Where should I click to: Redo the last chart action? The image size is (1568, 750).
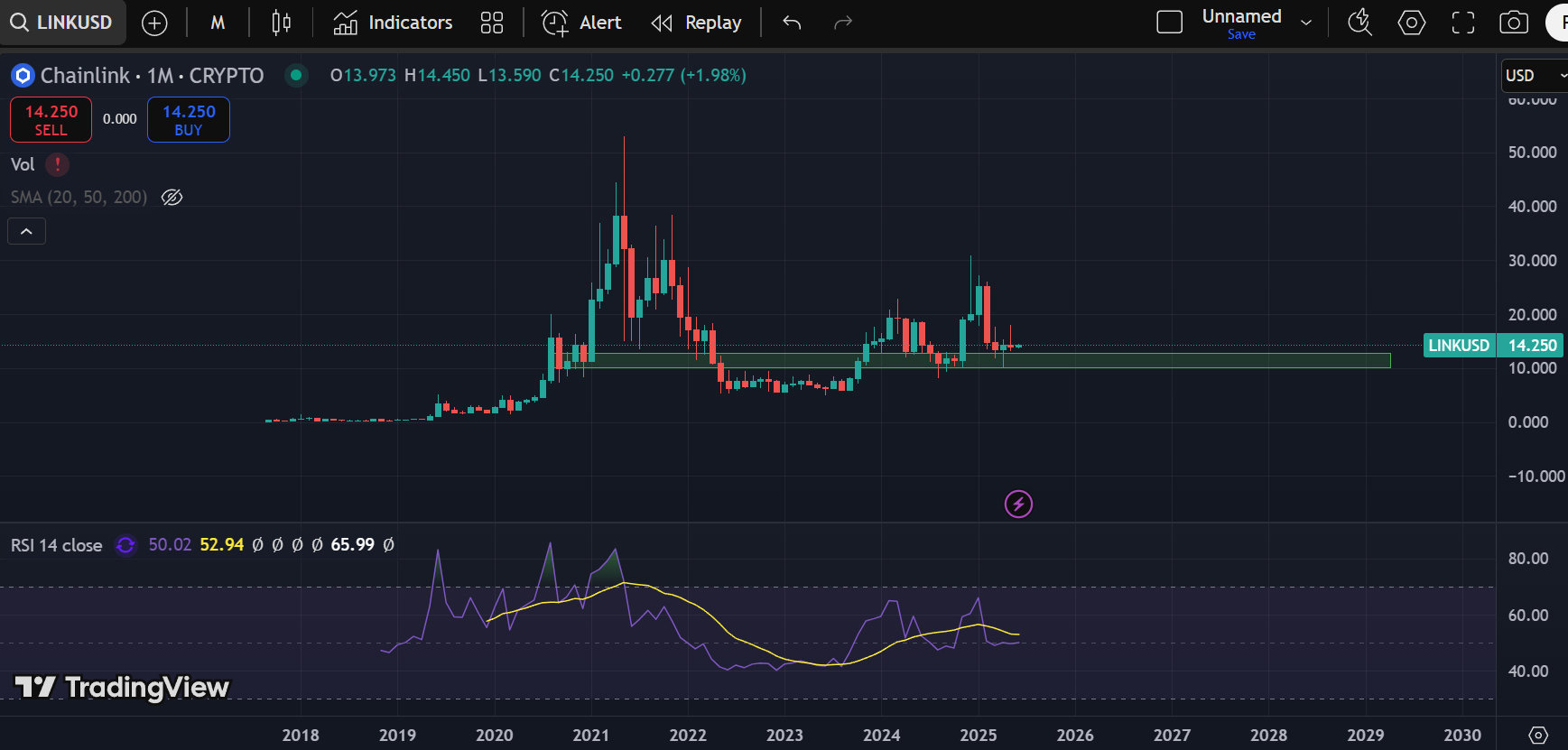(x=843, y=23)
